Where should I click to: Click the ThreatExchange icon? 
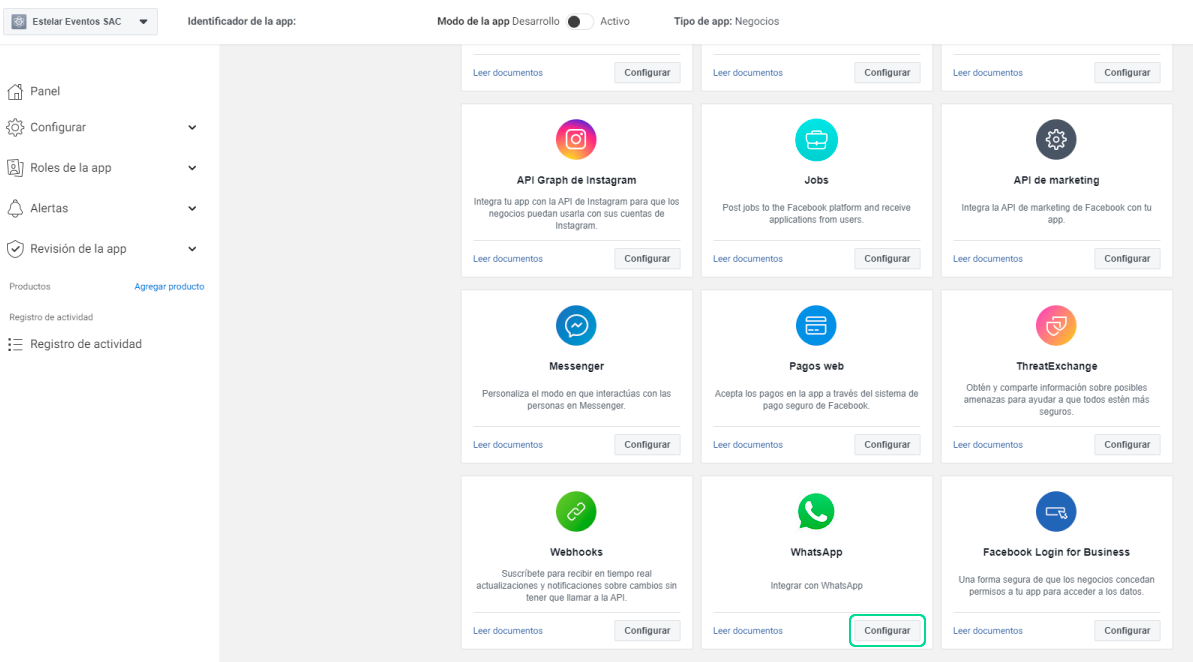pos(1056,326)
